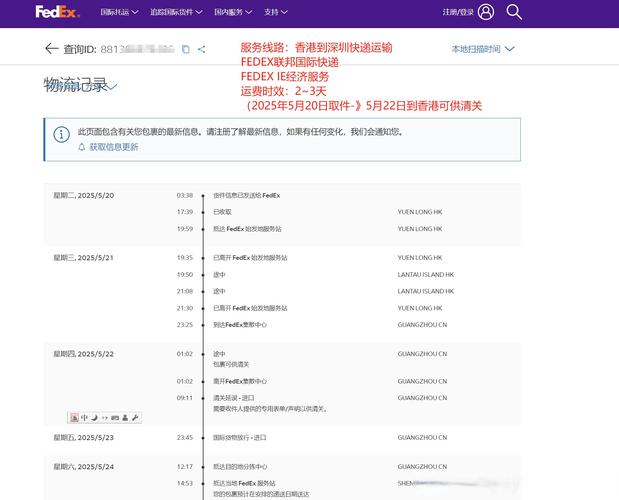Click the event 国际货物放行 - 进口
619x500 pixels.
240,438
